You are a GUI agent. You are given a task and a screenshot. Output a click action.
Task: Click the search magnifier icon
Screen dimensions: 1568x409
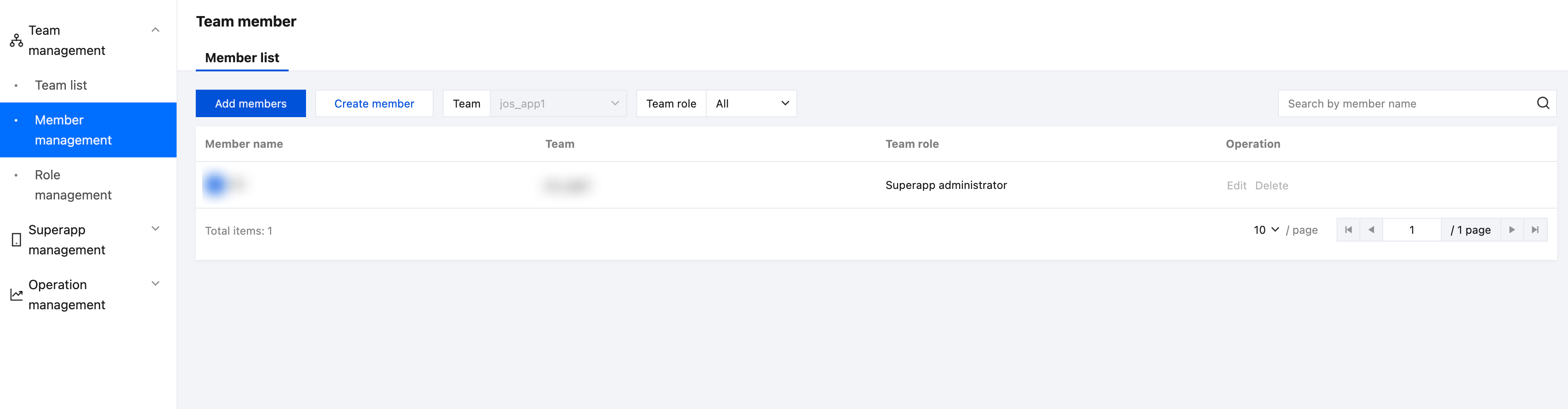1542,103
